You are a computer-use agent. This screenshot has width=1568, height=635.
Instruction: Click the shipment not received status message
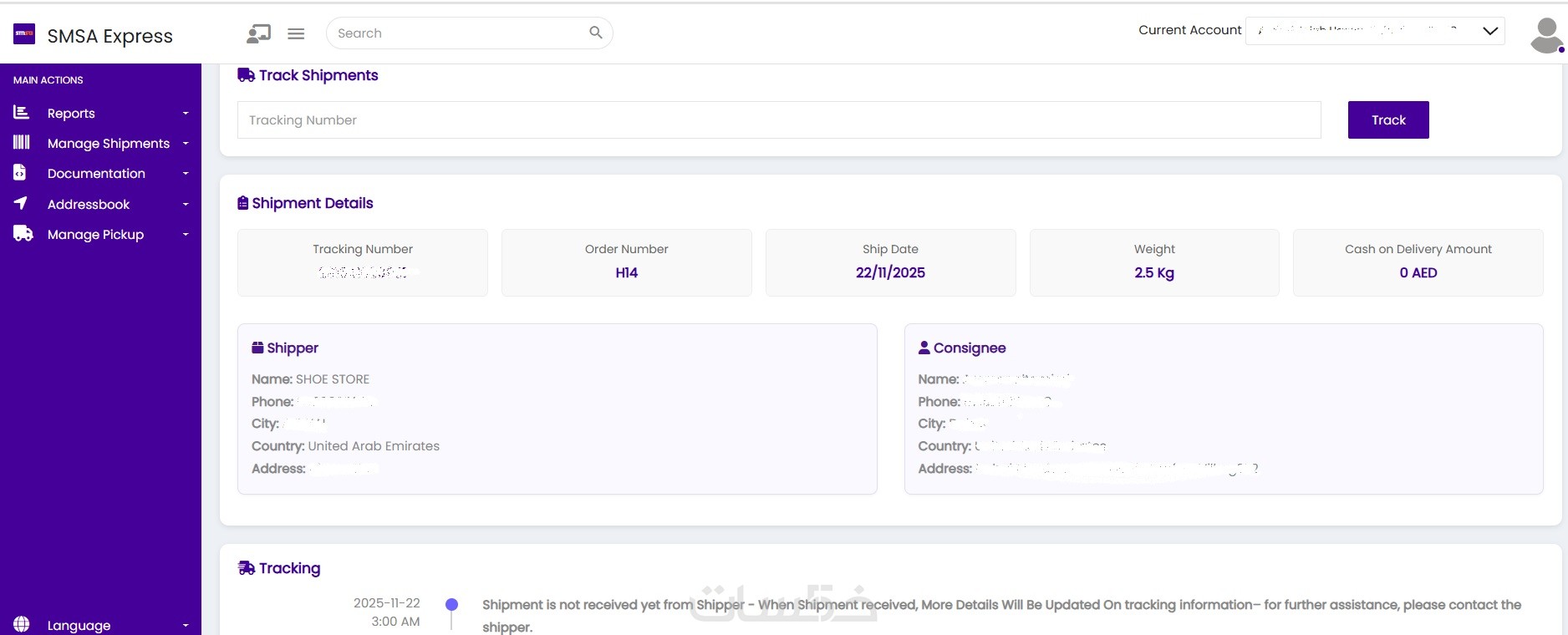(1001, 616)
